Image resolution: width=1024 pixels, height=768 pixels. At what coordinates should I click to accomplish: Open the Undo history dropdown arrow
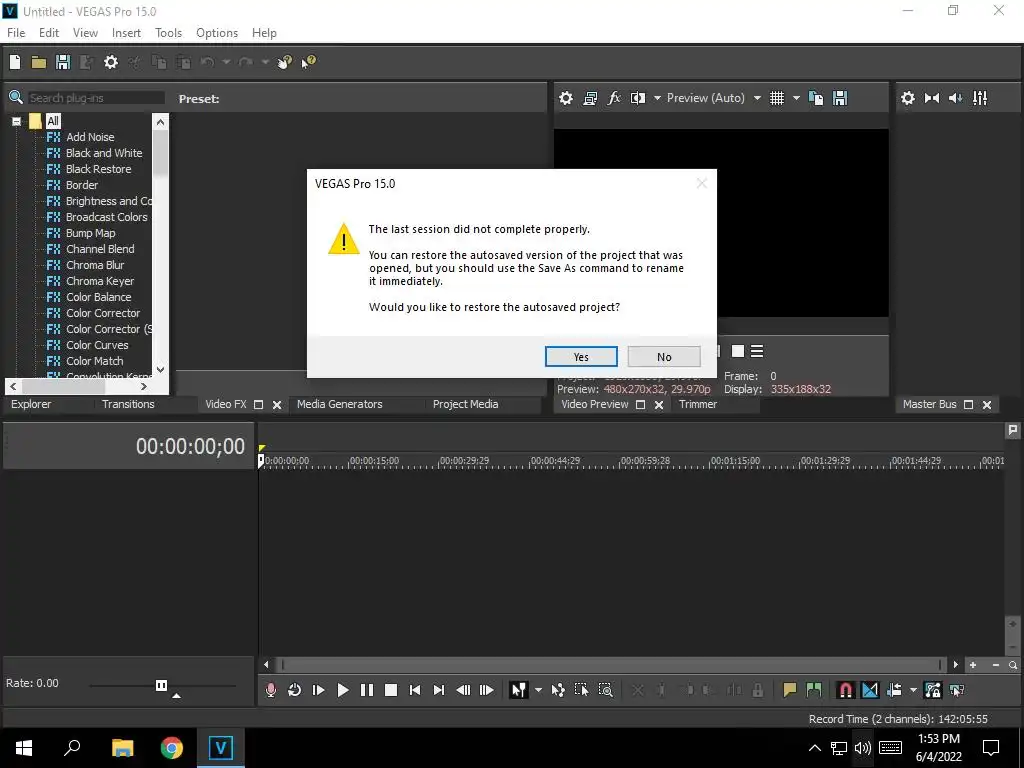(x=226, y=62)
